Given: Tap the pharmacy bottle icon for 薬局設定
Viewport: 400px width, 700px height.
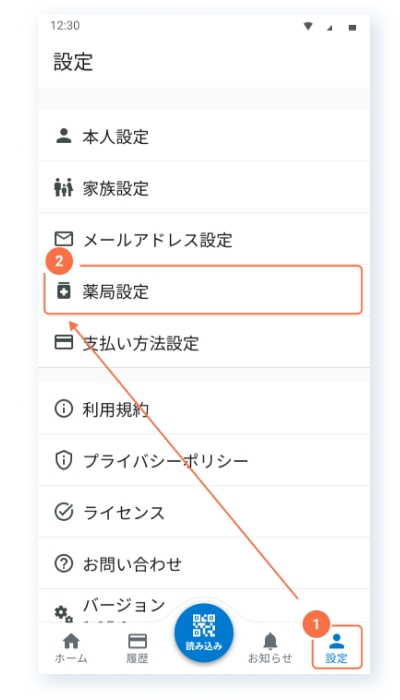Looking at the screenshot, I should tap(63, 292).
